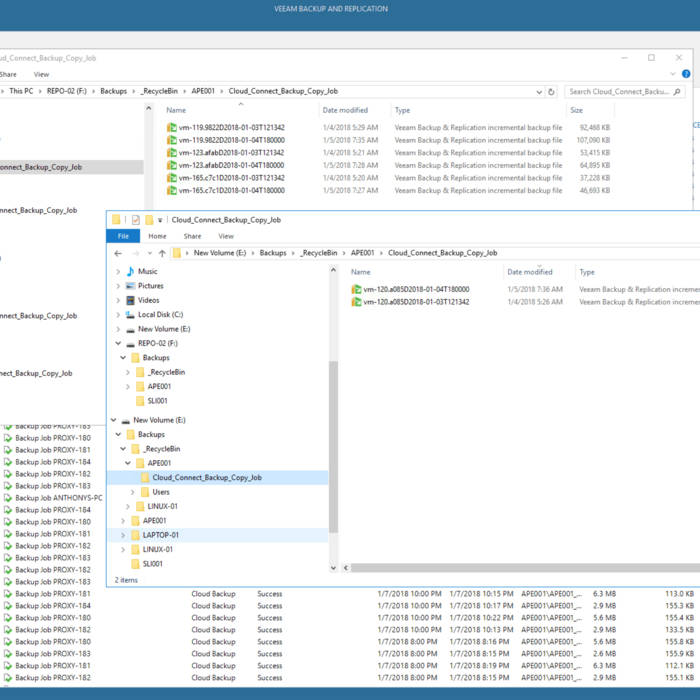Select file vm-123.afabD2018-01-03T121342 icon

tap(171, 153)
